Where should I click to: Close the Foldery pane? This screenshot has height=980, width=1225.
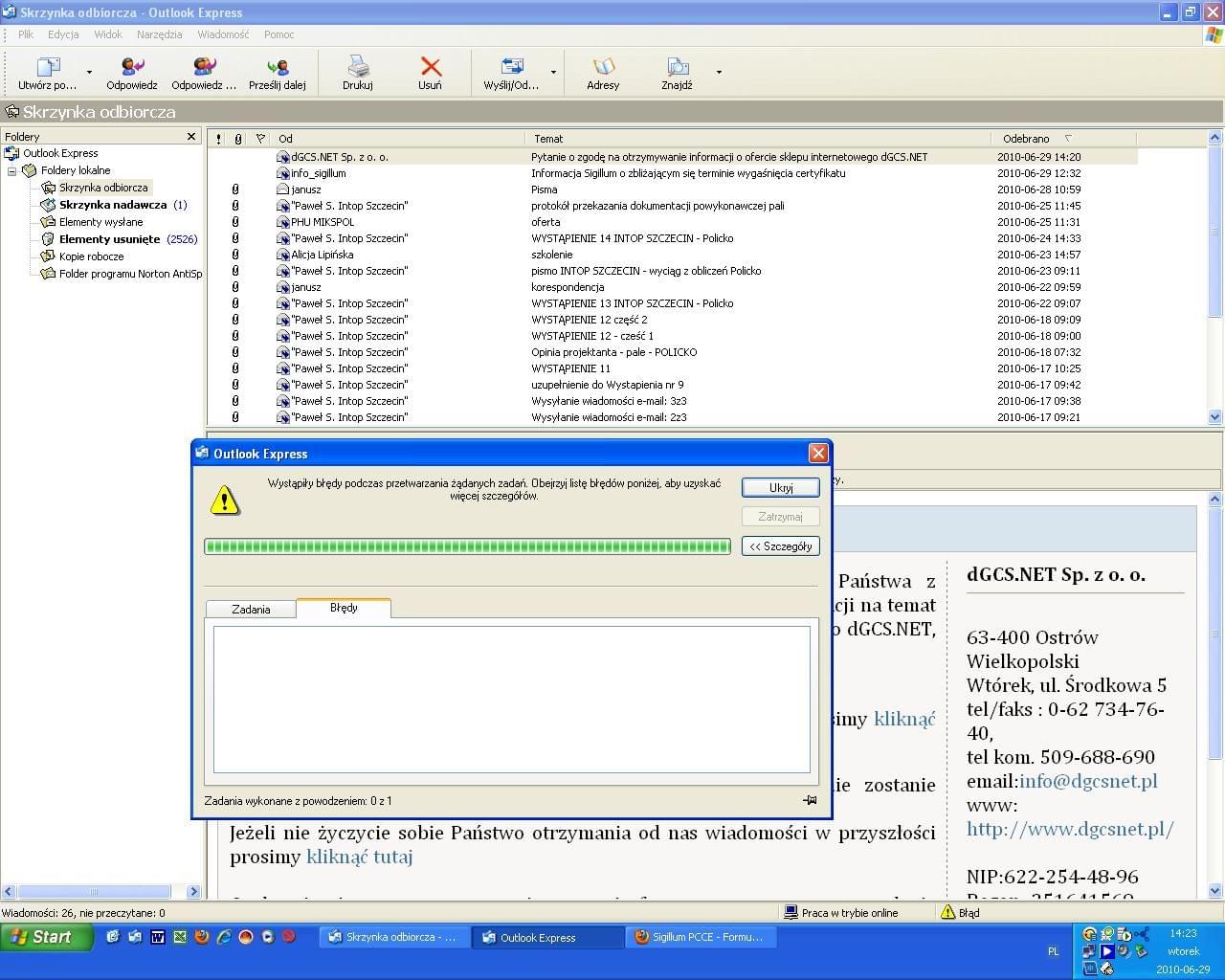click(191, 137)
